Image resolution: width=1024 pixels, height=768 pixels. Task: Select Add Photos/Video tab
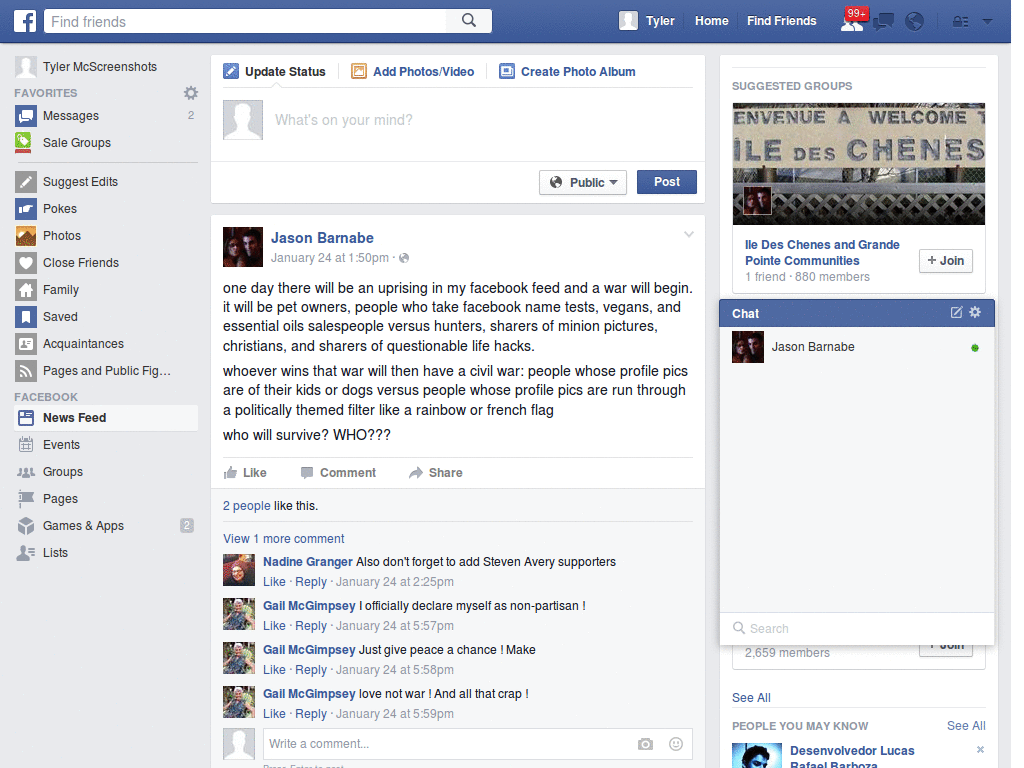(413, 71)
